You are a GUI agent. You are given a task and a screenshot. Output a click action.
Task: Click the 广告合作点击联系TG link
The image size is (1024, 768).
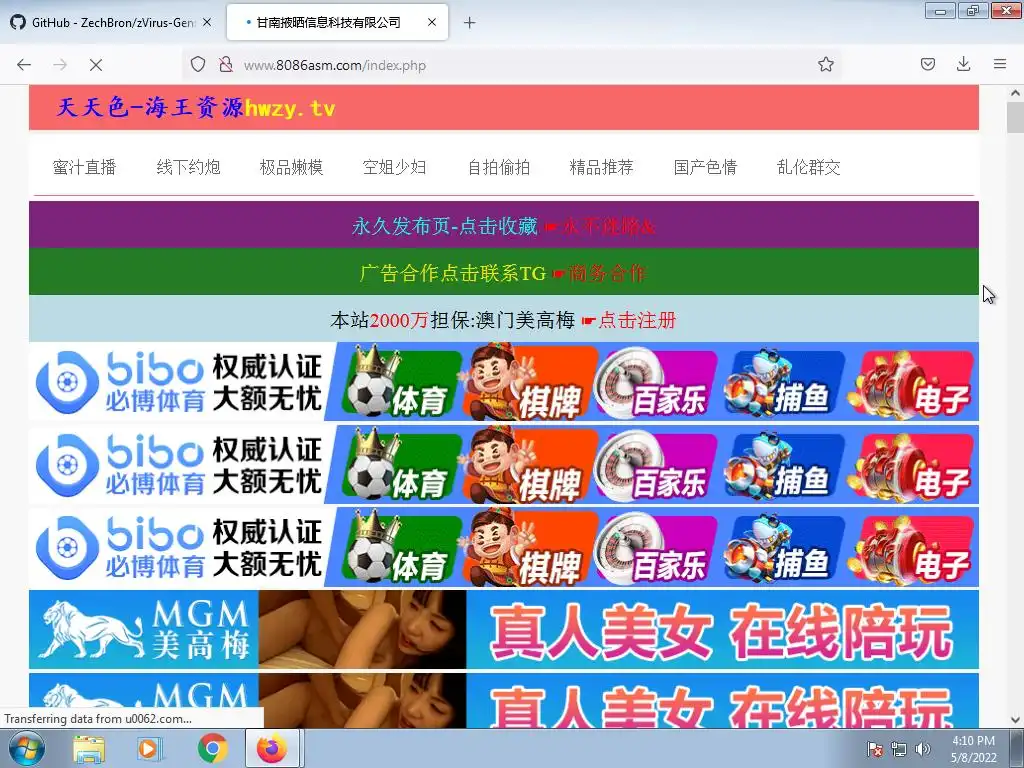[452, 273]
